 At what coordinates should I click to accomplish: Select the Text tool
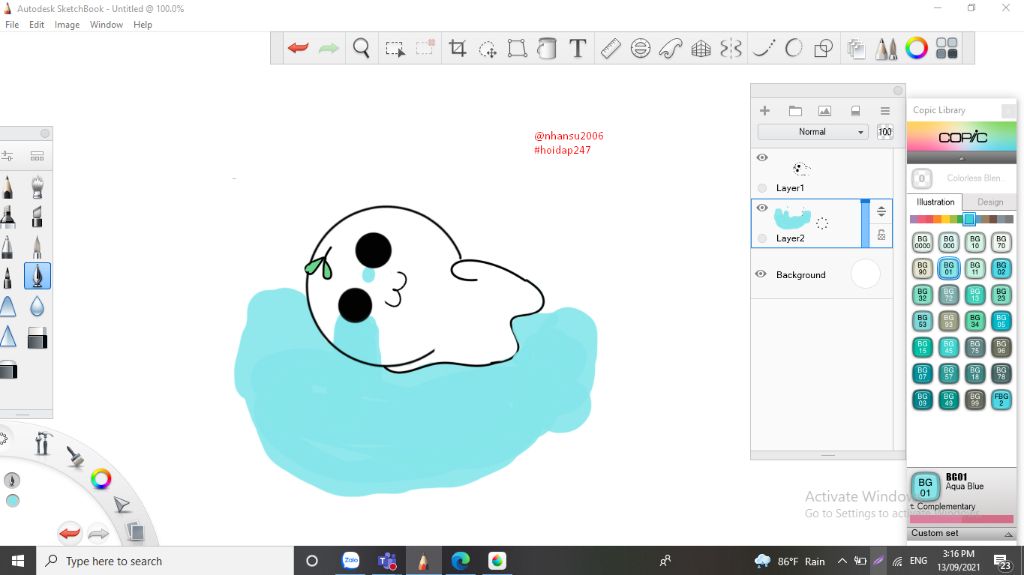pos(577,48)
